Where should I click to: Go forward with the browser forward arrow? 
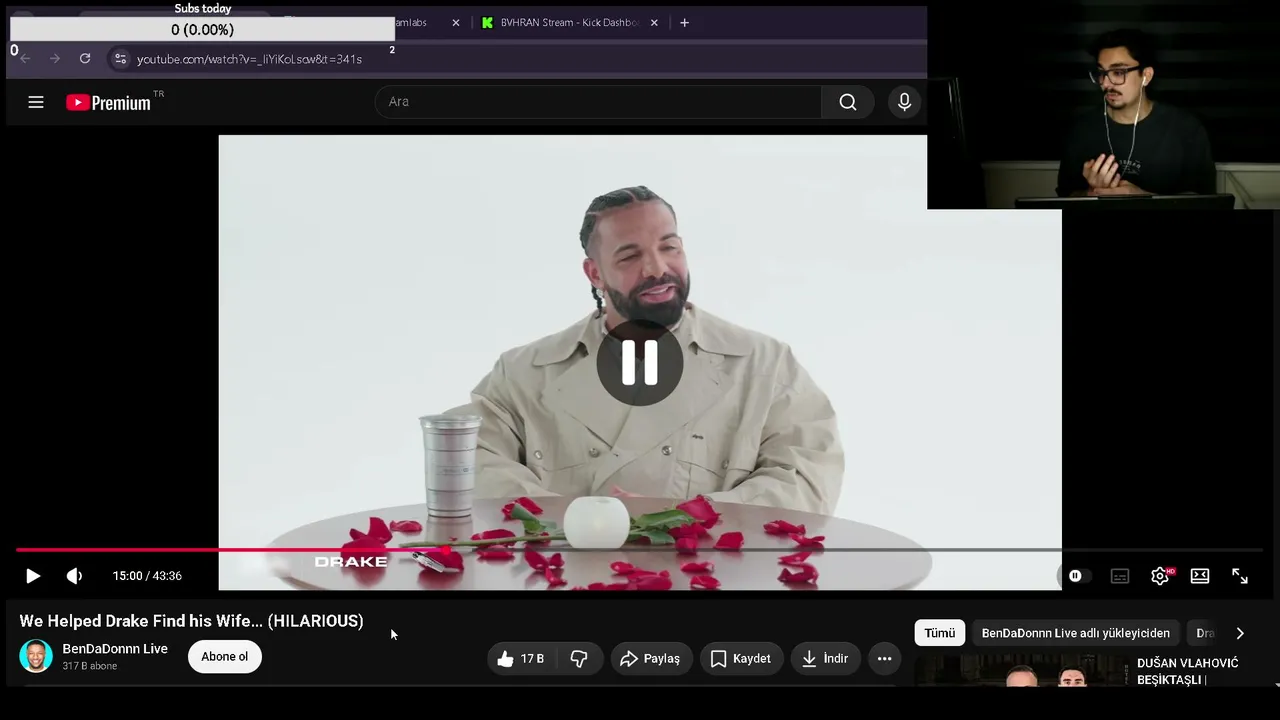(55, 59)
